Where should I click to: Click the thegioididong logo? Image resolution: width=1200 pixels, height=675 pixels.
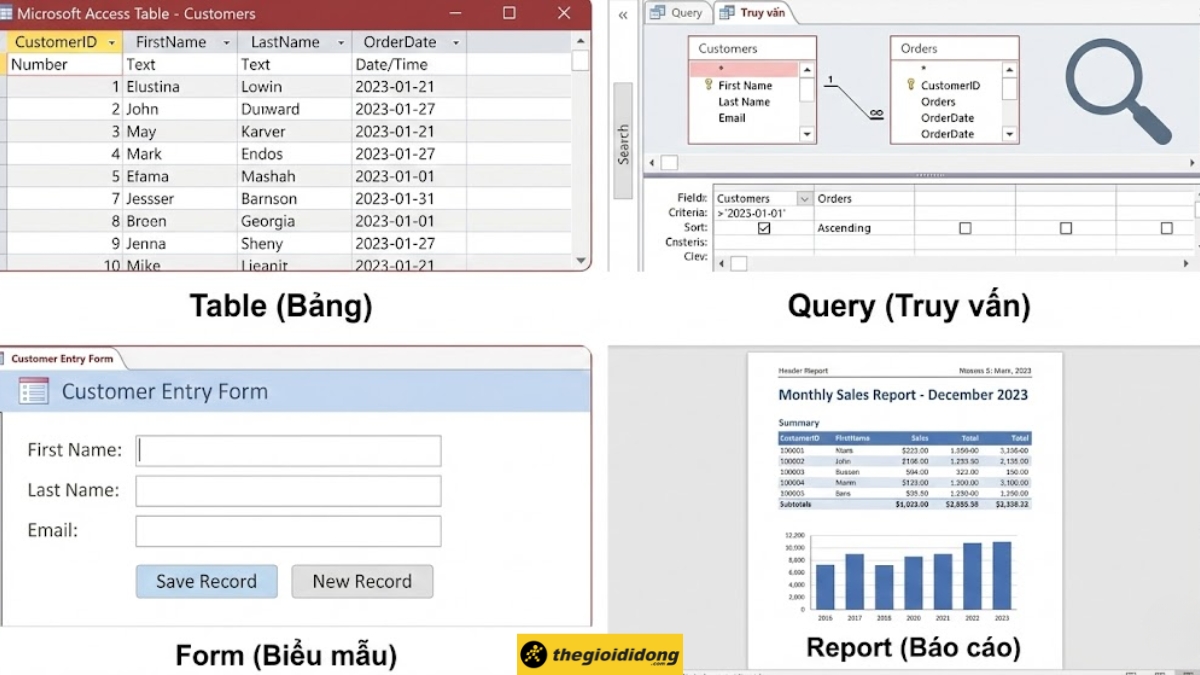click(x=599, y=654)
